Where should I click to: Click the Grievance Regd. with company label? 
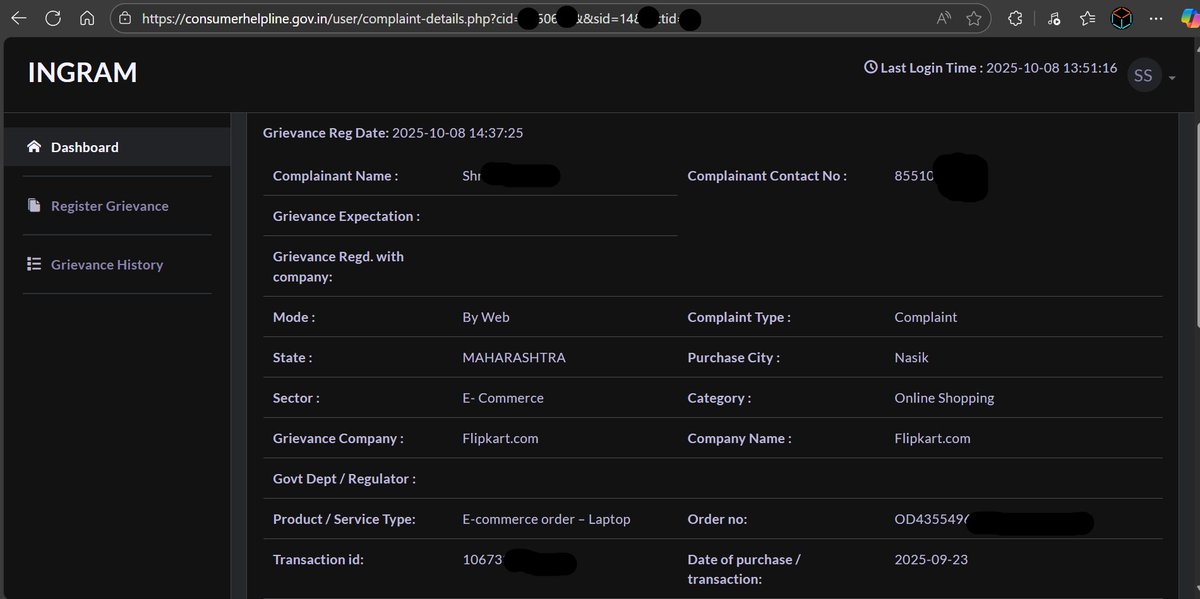338,267
